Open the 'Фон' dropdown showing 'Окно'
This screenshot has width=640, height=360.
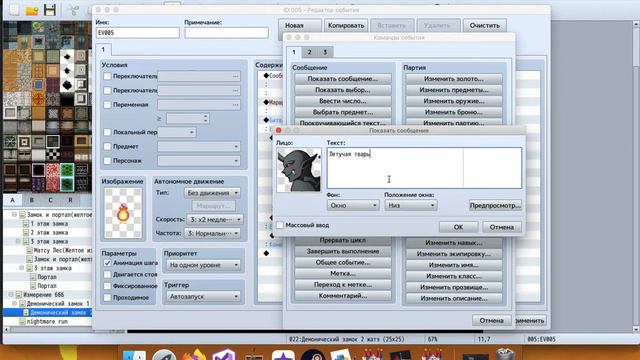(353, 205)
